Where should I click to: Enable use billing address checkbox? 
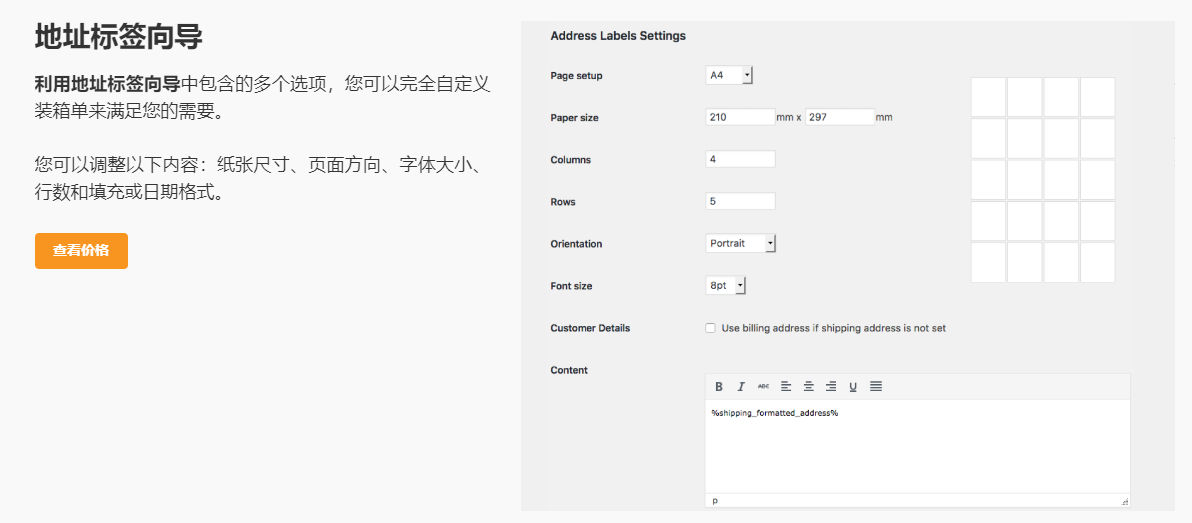(710, 328)
